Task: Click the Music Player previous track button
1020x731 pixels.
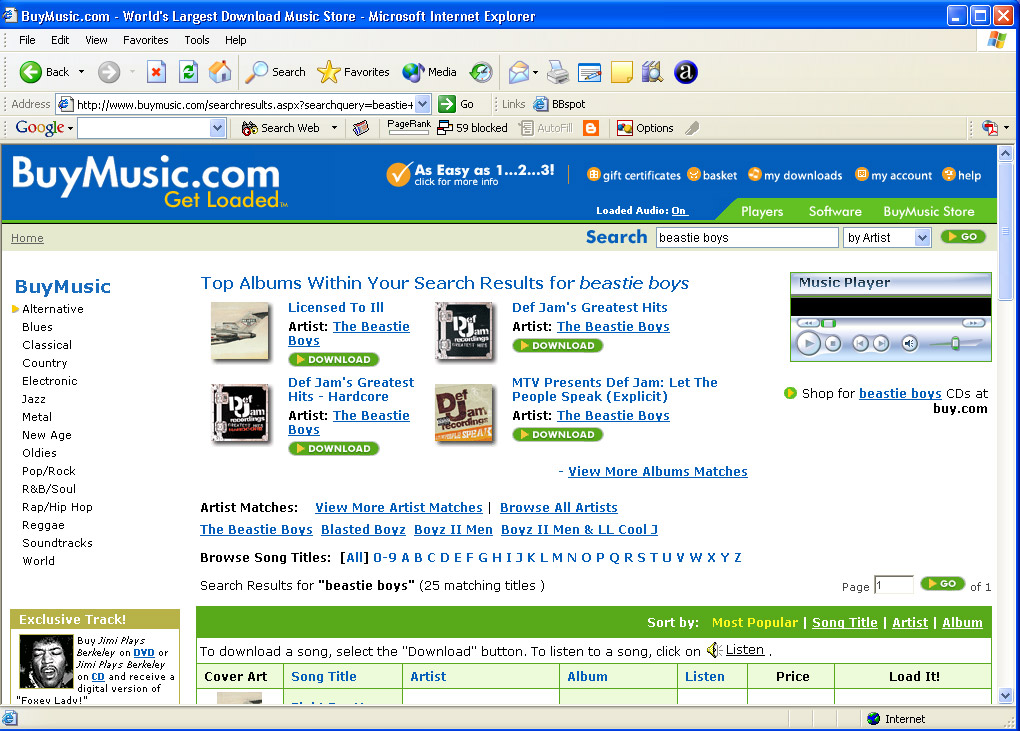Action: [x=860, y=343]
